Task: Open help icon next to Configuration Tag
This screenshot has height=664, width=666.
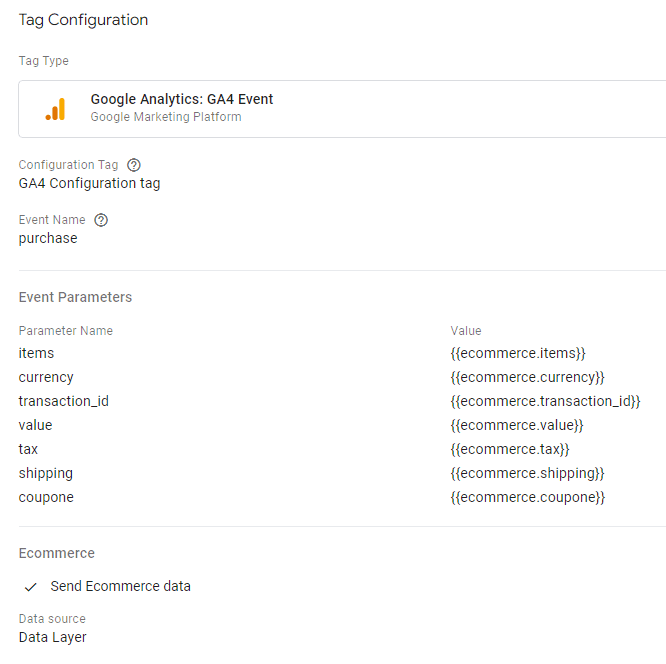Action: click(134, 165)
